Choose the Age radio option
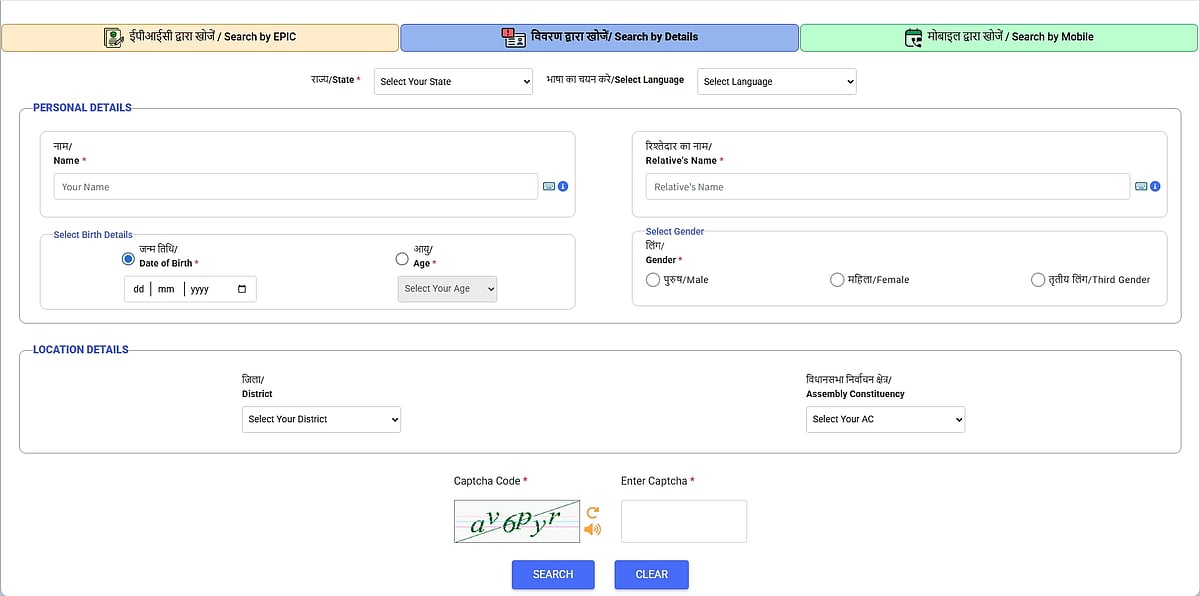1200x596 pixels. pos(402,259)
